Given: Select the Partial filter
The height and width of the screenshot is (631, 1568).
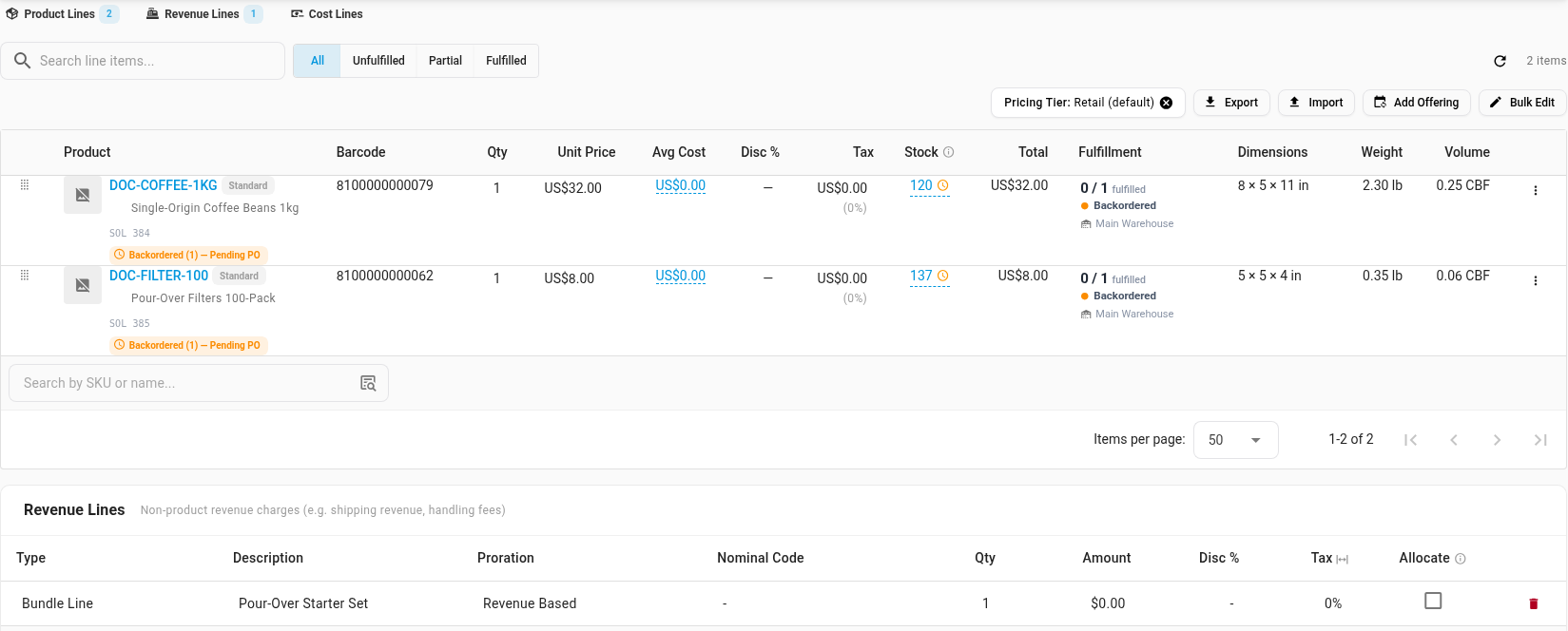Looking at the screenshot, I should (x=445, y=61).
